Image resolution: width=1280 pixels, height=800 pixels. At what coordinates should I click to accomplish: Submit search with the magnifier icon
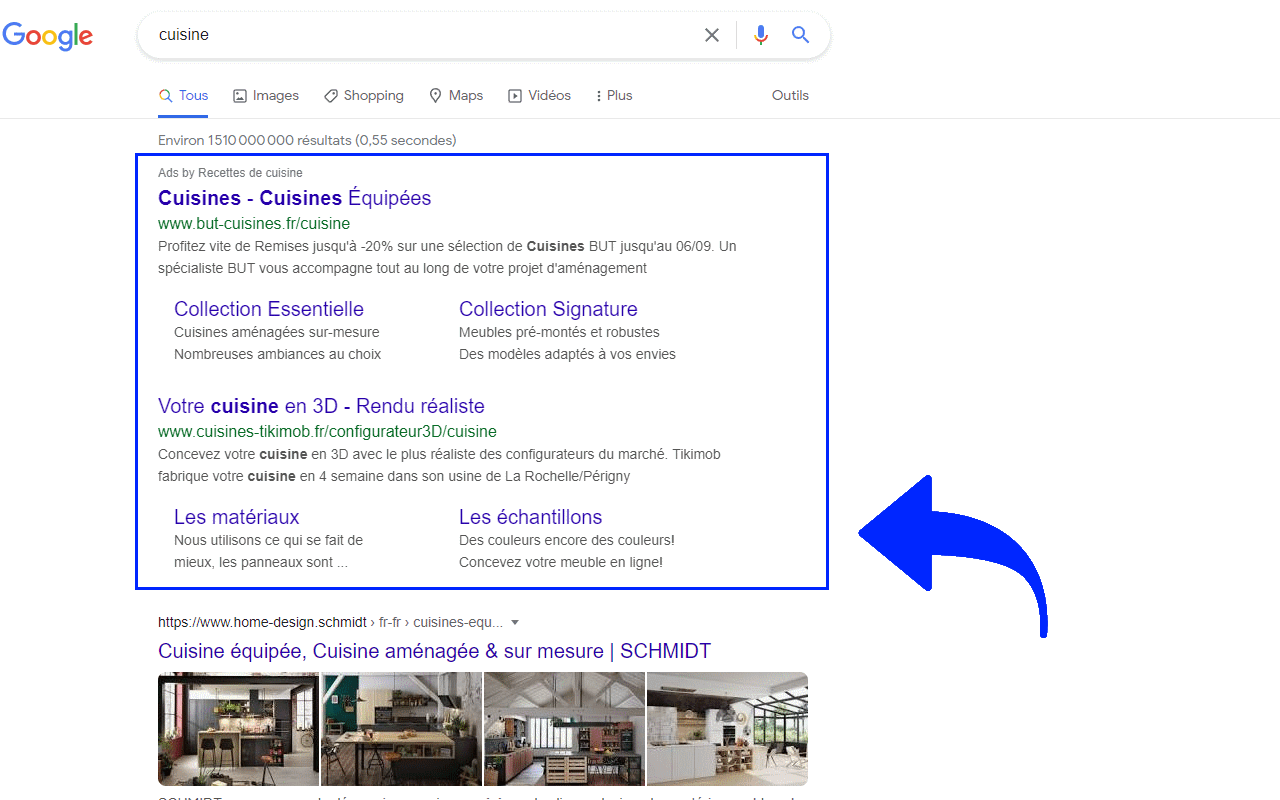click(800, 35)
